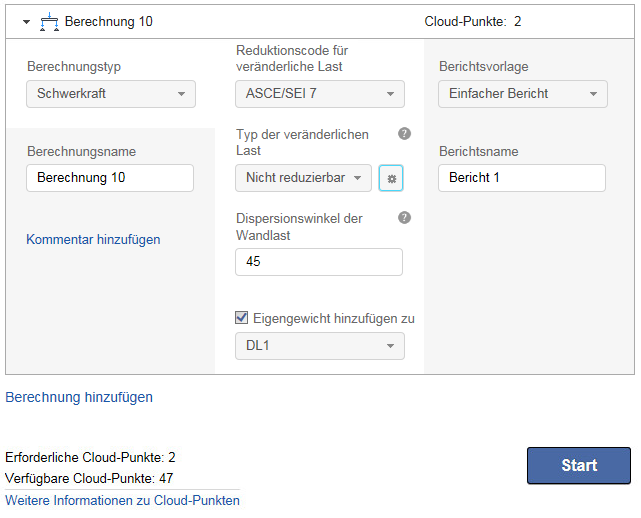Open the DL1 load case dropdown
This screenshot has width=641, height=518.
(x=320, y=346)
